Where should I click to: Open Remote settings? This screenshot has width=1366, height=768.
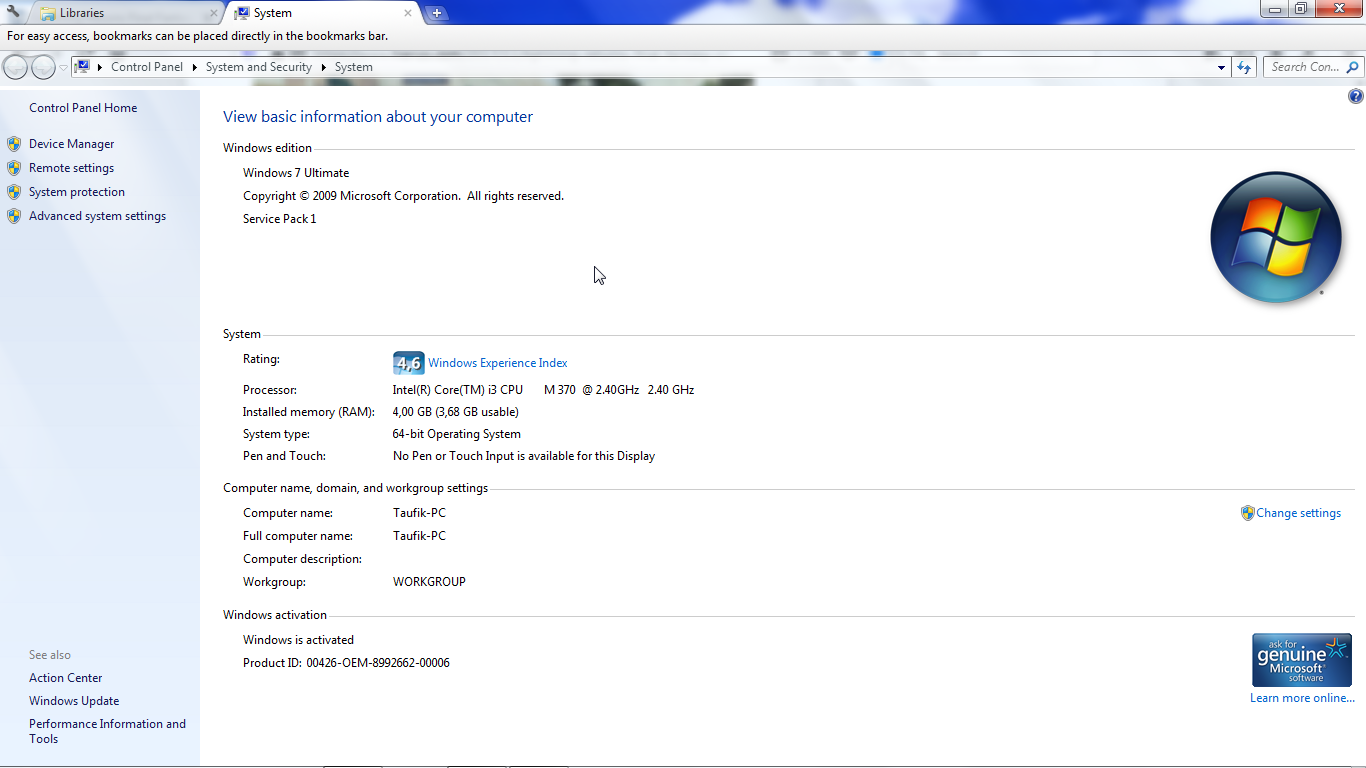coord(72,168)
